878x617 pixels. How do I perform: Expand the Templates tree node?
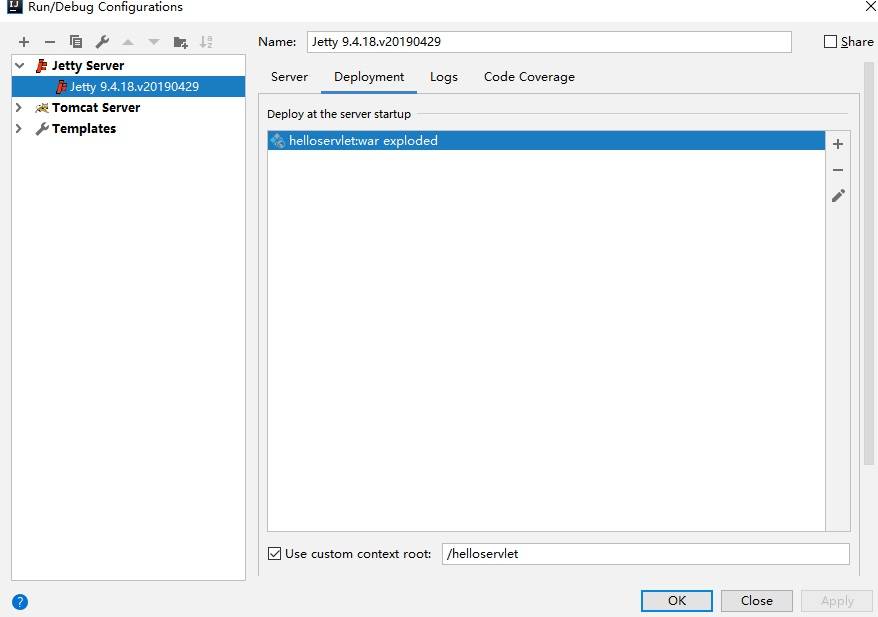(19, 129)
